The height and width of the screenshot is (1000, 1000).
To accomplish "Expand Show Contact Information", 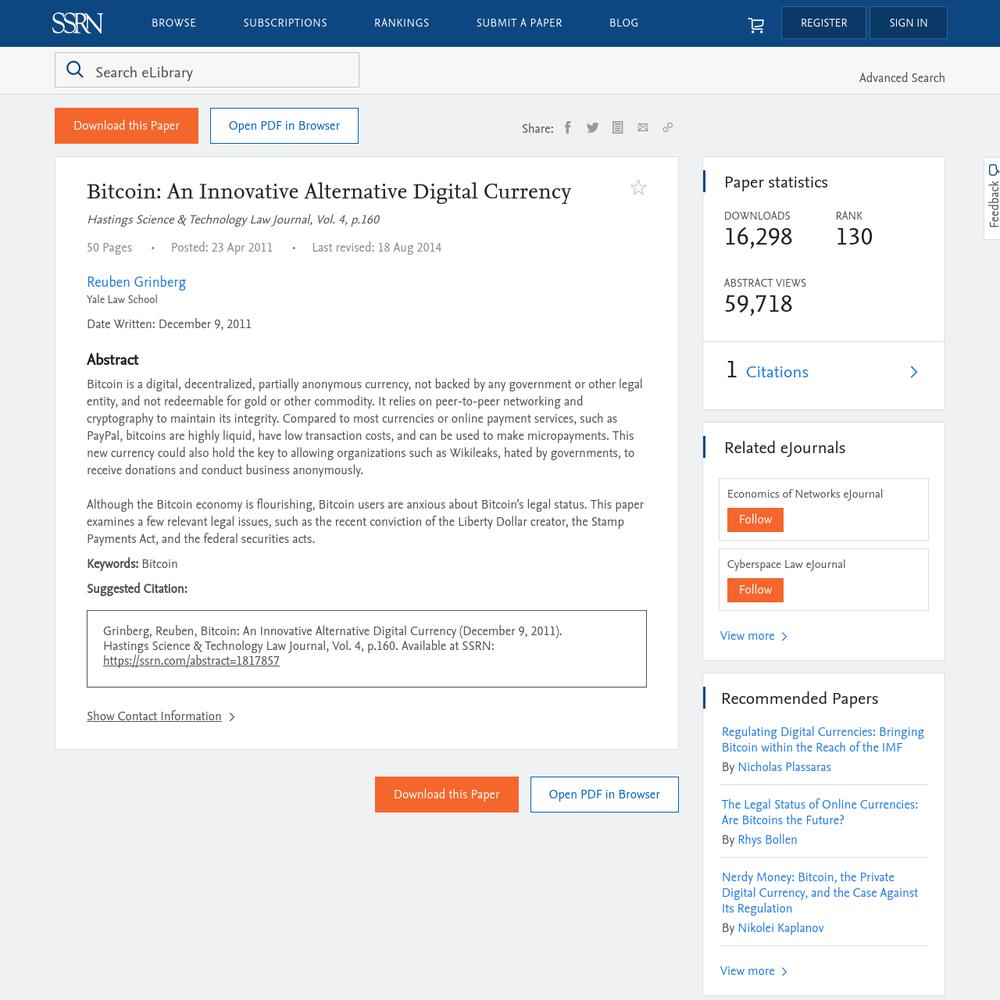I will [161, 716].
